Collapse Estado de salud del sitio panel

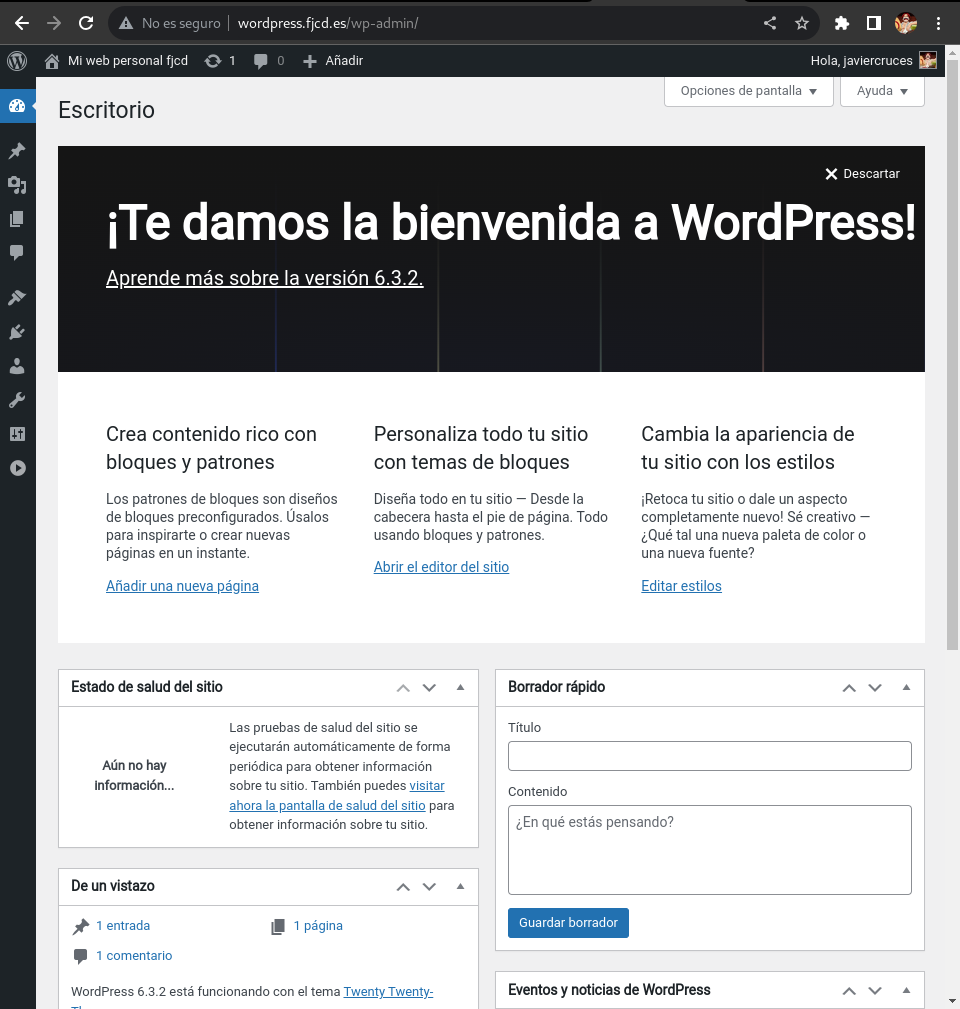pyautogui.click(x=461, y=687)
